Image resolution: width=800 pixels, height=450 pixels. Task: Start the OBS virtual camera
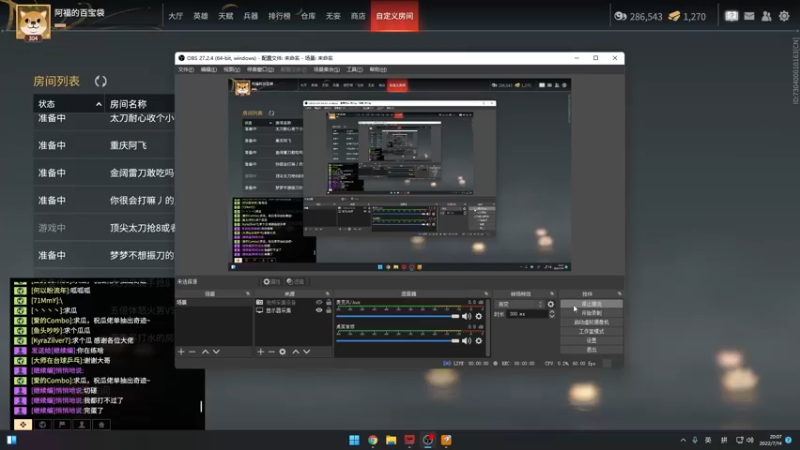tap(591, 322)
